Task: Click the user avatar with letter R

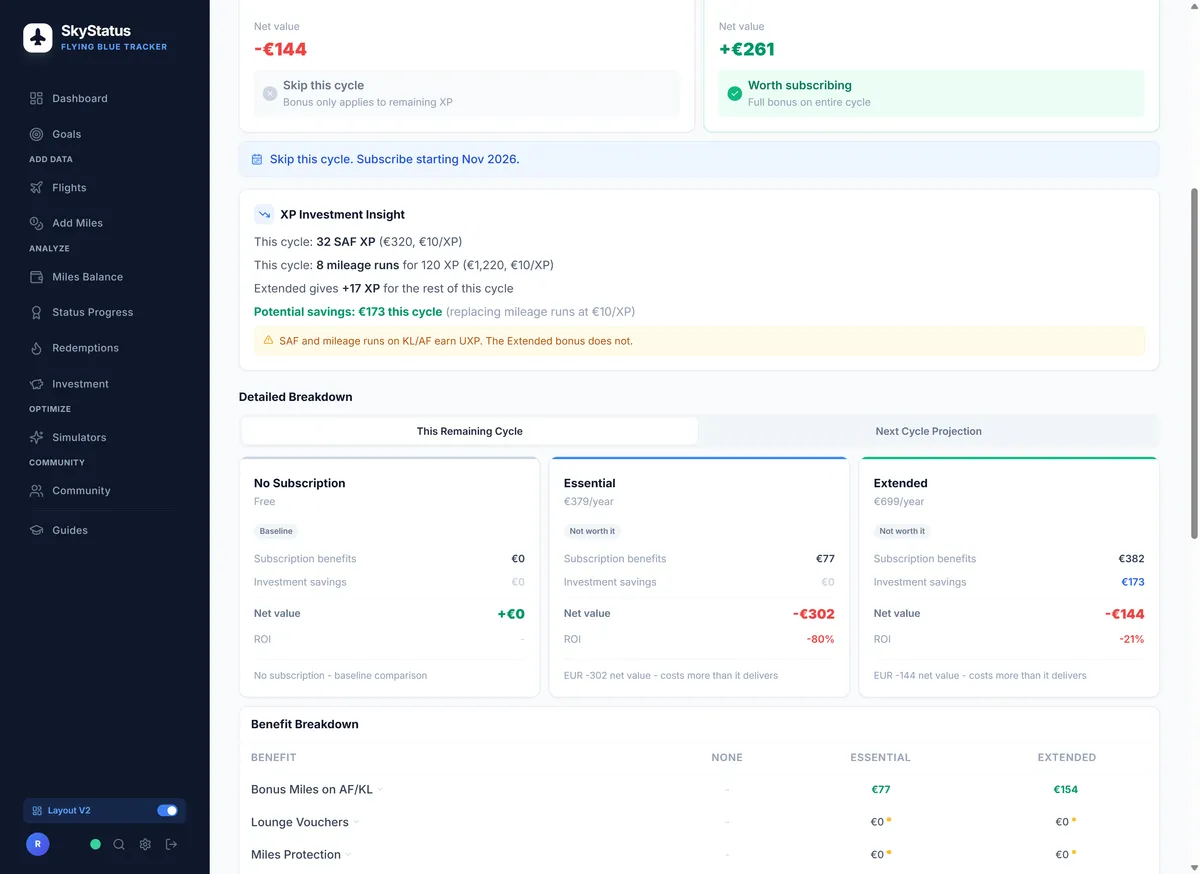Action: coord(37,844)
